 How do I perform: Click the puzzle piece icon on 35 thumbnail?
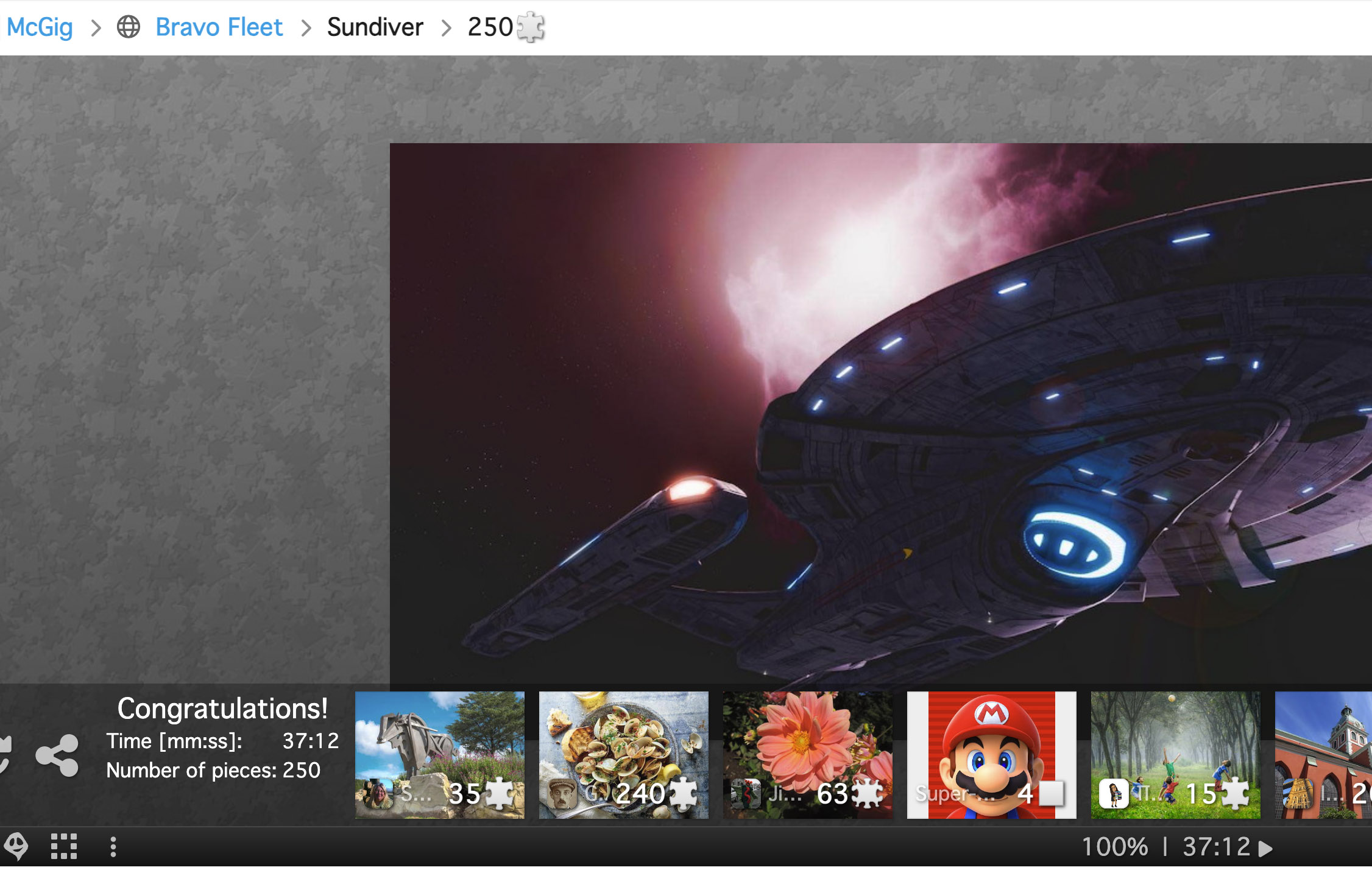[x=500, y=794]
